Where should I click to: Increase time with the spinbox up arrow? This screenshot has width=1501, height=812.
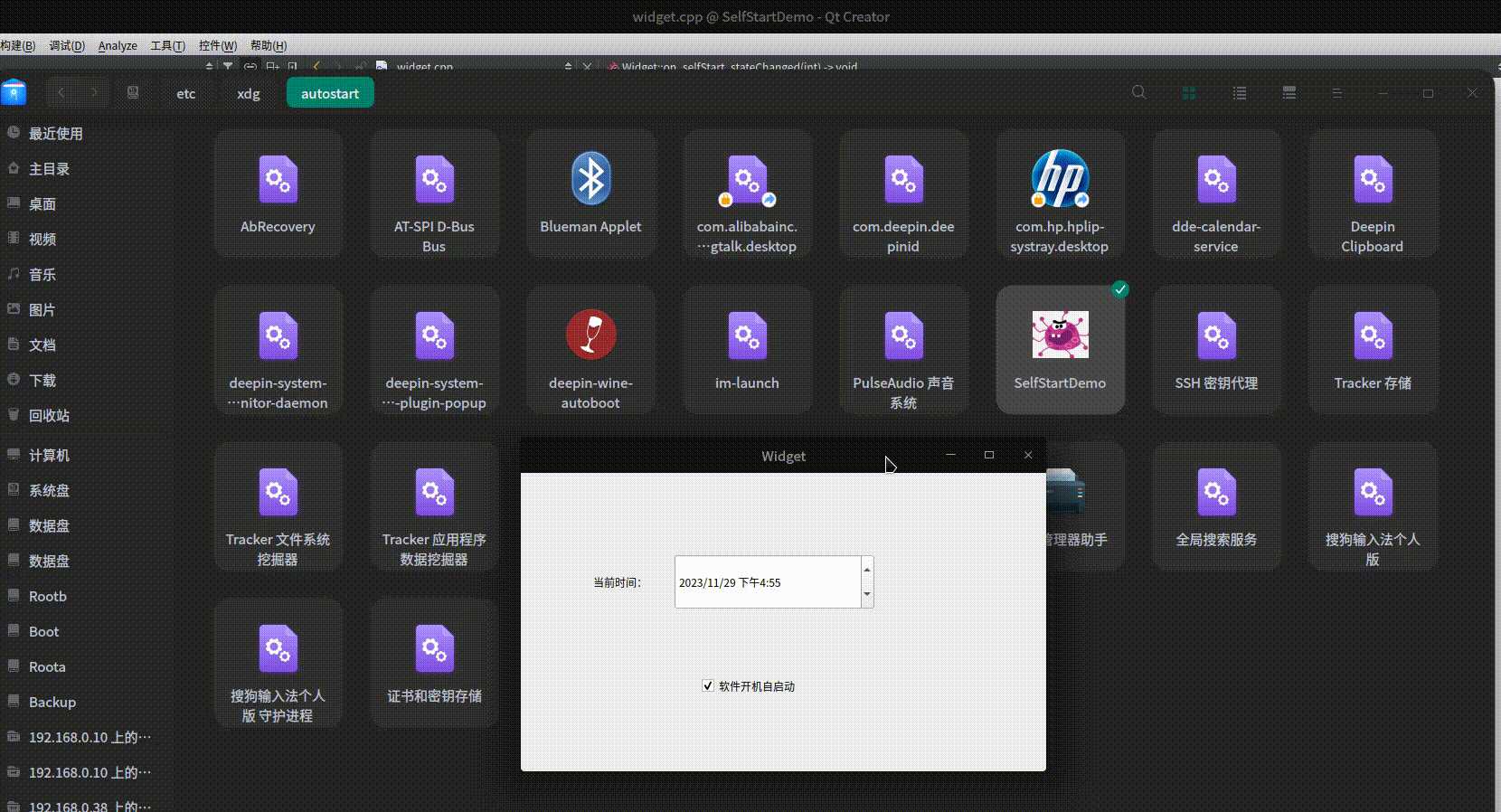click(x=867, y=569)
